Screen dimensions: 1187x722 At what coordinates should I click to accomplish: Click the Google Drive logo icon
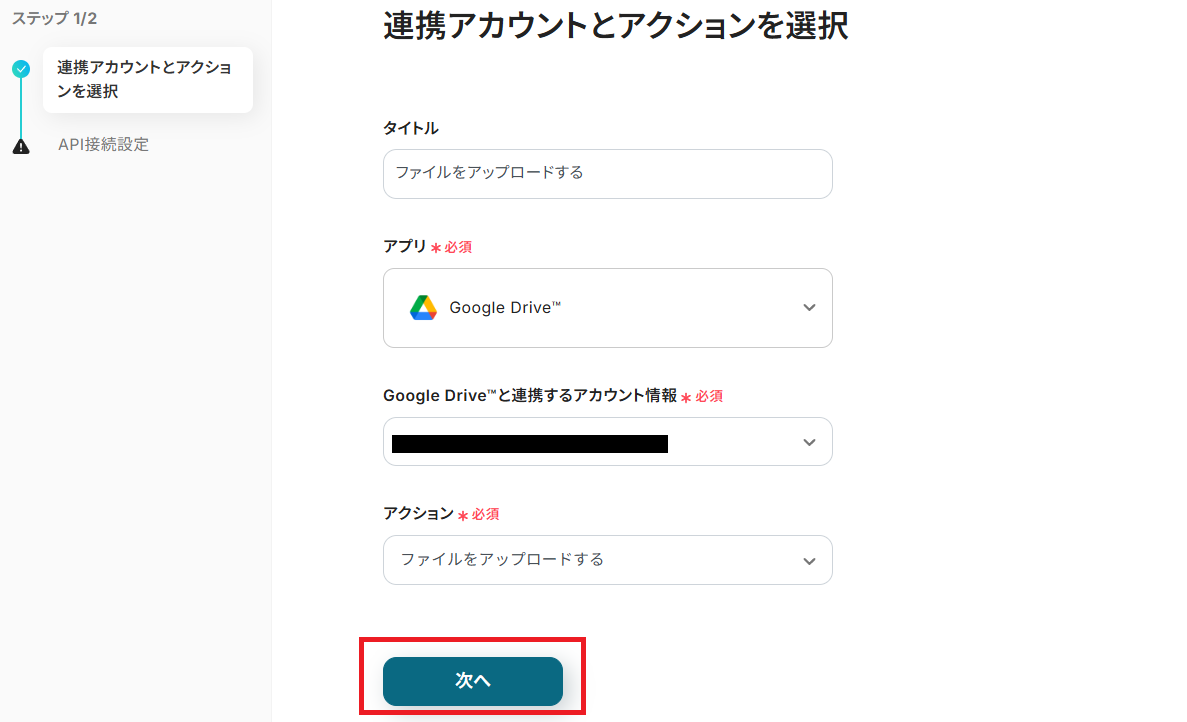[x=423, y=308]
